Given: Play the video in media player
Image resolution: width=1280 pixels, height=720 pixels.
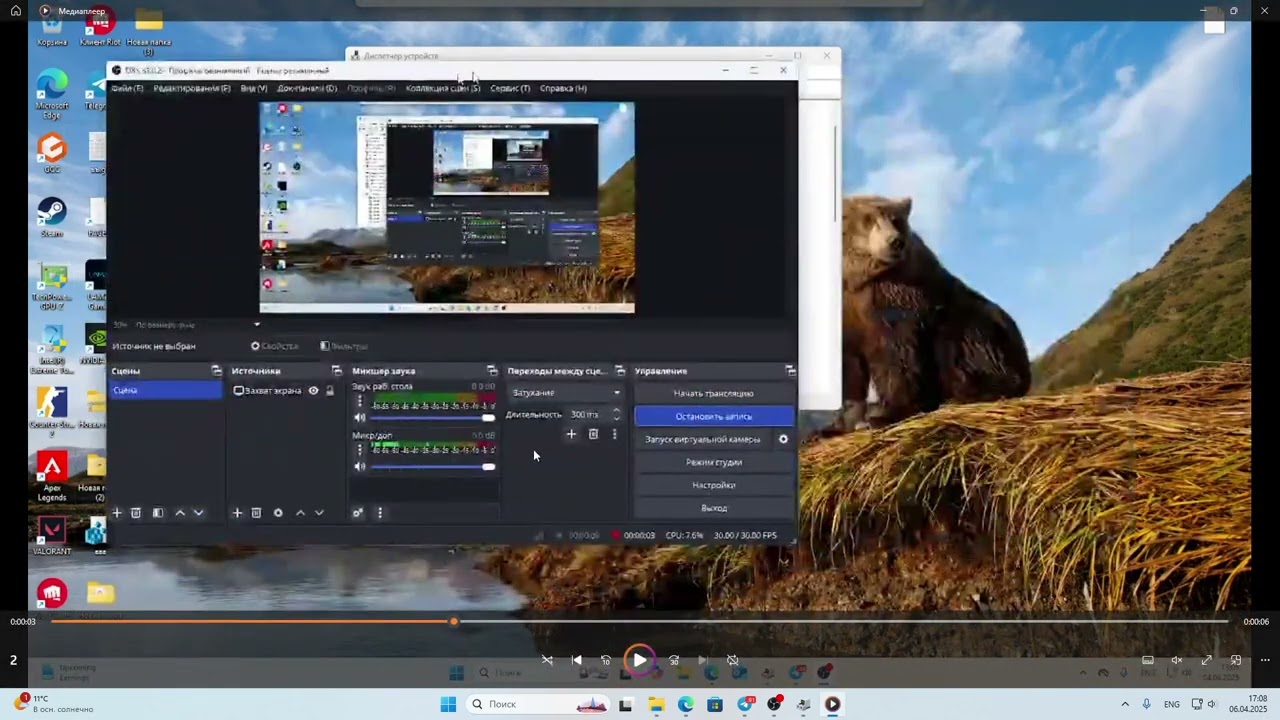Looking at the screenshot, I should (639, 660).
